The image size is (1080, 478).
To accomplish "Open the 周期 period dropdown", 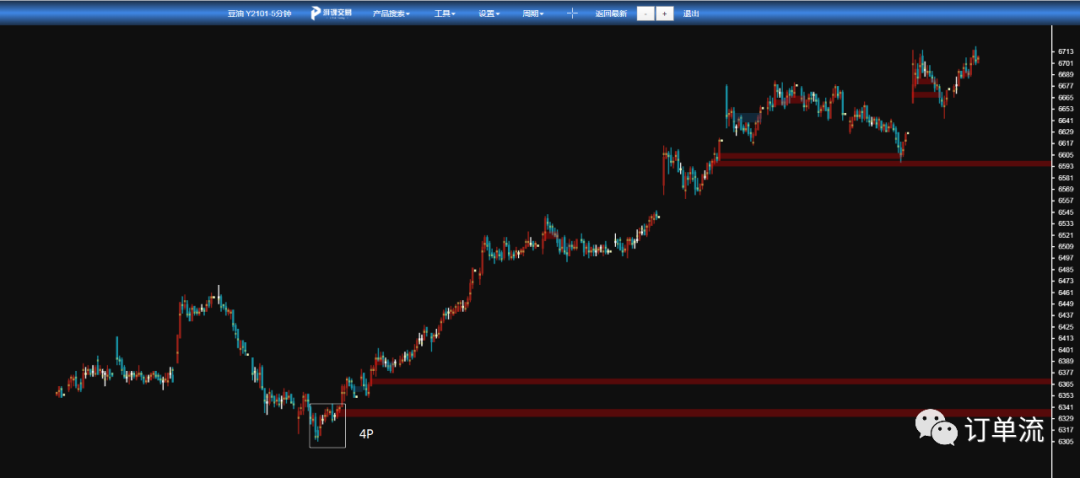I will [x=533, y=13].
